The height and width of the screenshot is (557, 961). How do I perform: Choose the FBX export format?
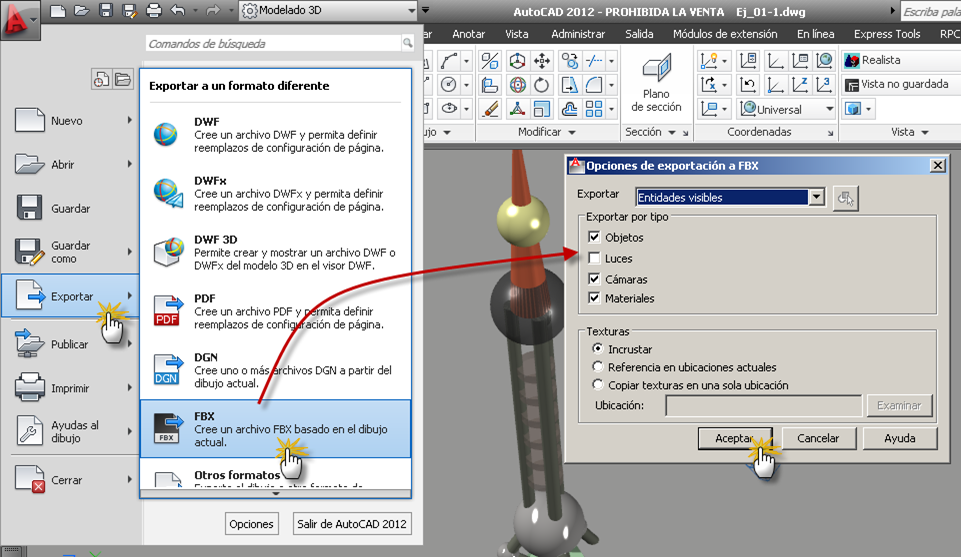pyautogui.click(x=276, y=428)
